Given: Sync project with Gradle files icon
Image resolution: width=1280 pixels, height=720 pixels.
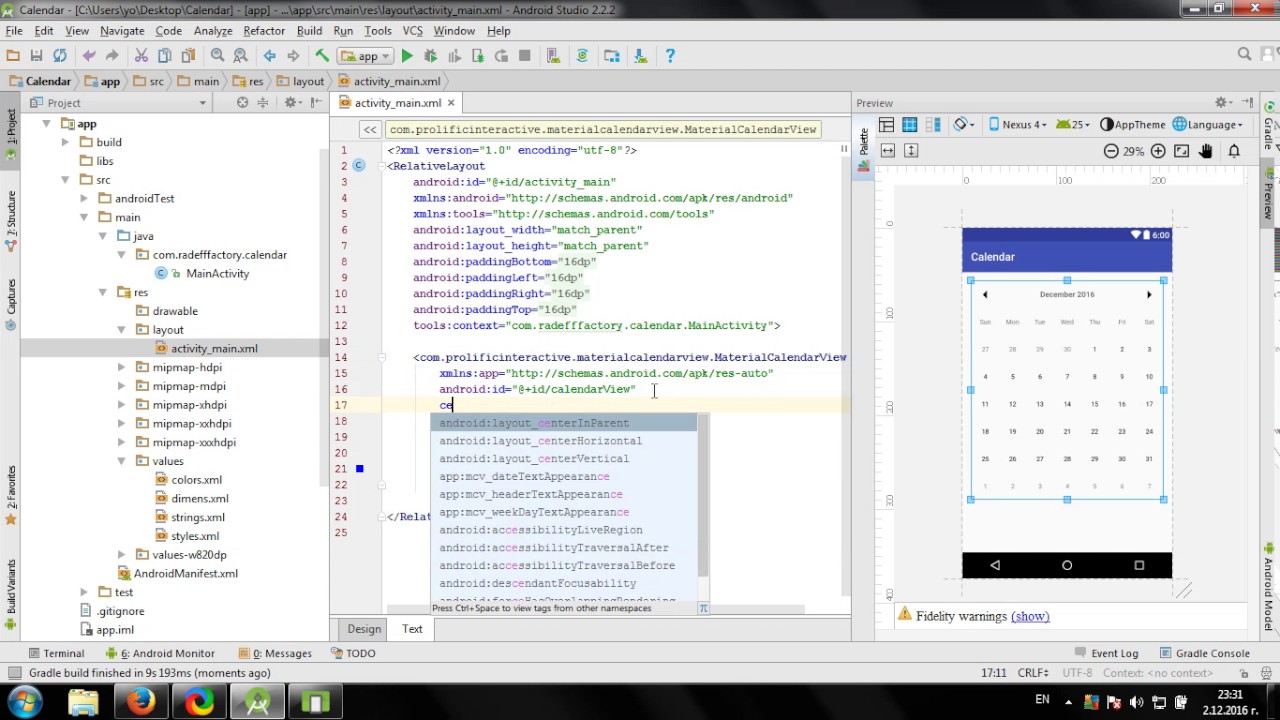Looking at the screenshot, I should [x=582, y=56].
